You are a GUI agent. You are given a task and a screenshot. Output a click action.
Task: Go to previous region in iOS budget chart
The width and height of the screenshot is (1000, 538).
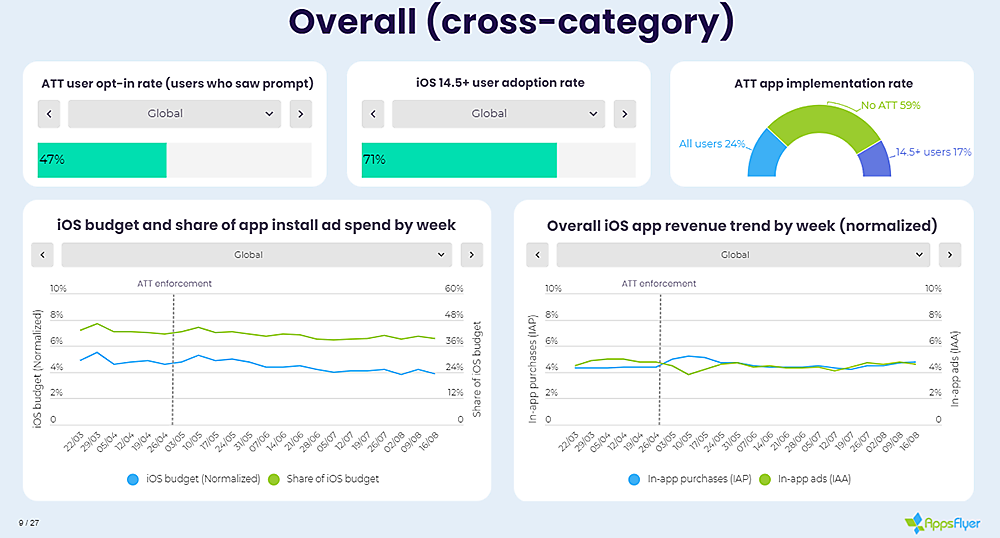[42, 255]
